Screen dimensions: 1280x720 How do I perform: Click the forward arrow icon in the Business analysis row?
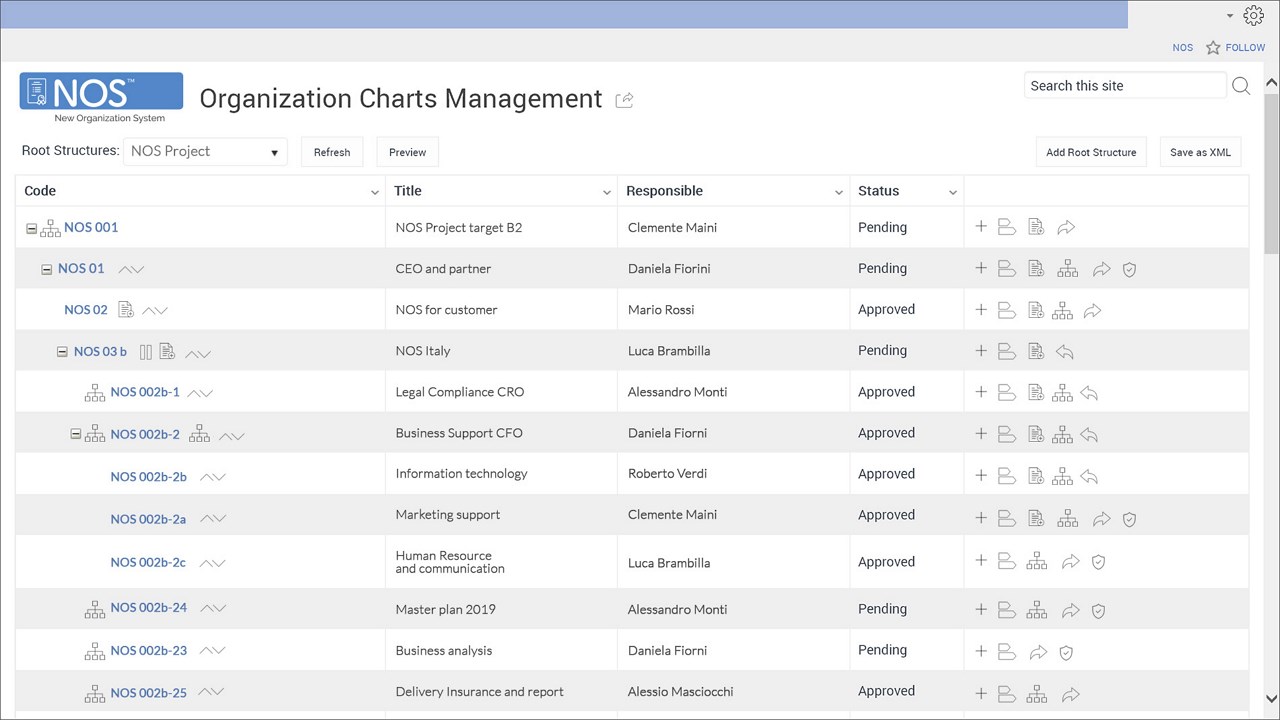tap(1038, 652)
